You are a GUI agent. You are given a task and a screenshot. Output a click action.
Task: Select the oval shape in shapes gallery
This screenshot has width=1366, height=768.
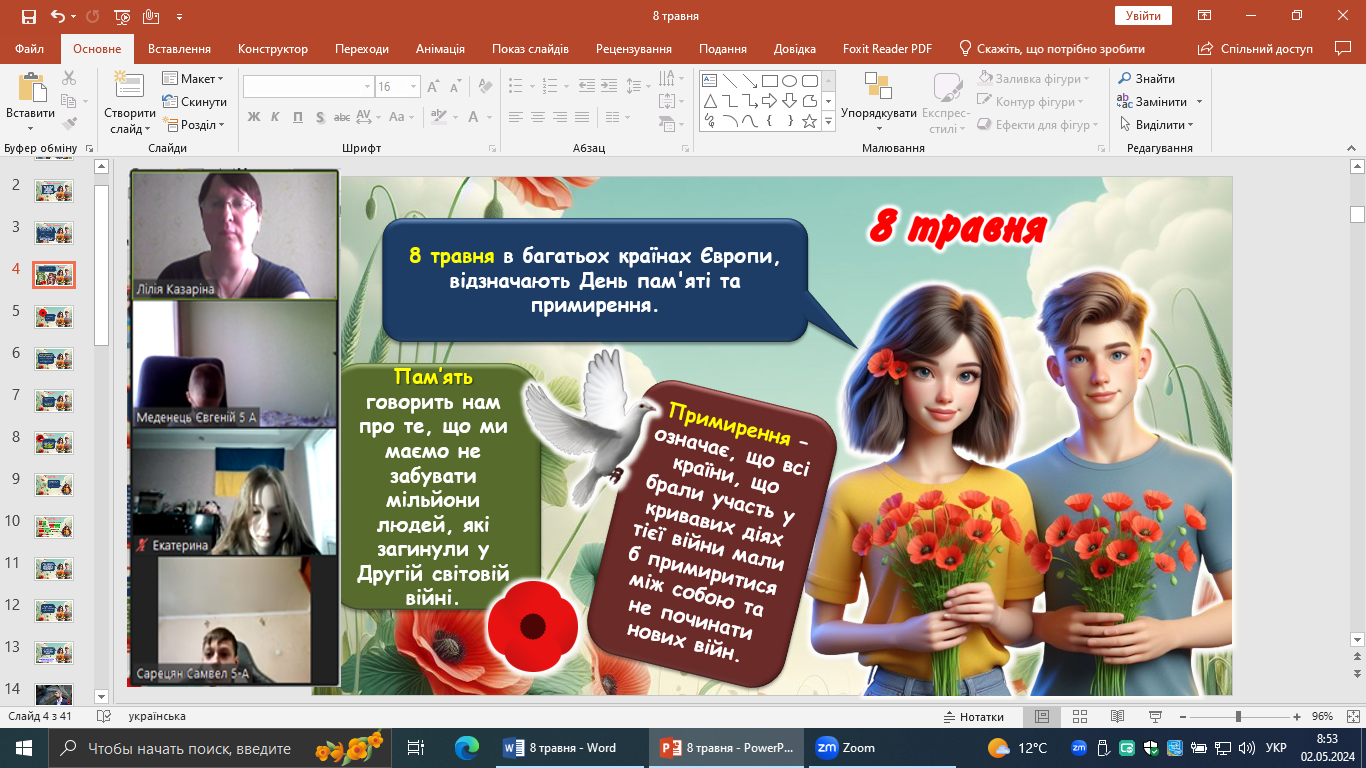click(789, 81)
